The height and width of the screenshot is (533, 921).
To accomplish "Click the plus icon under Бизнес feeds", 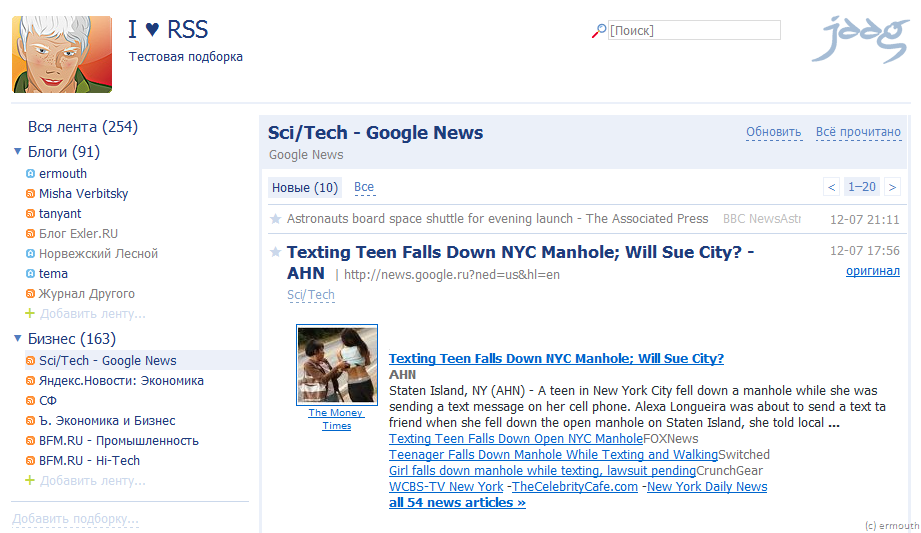I will point(30,480).
